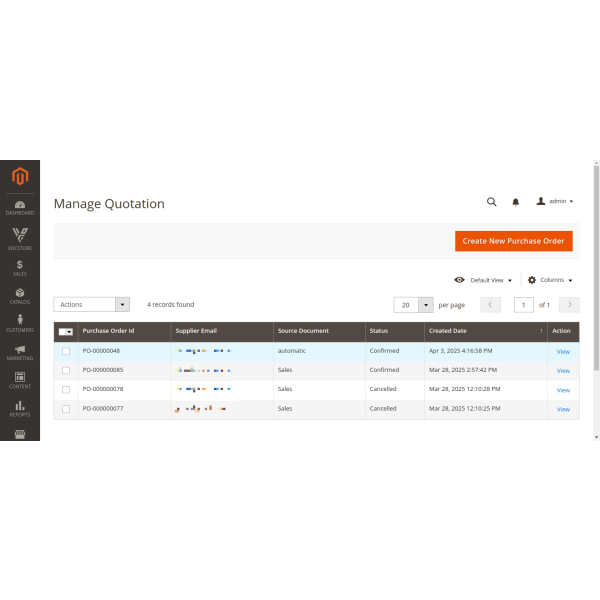Screen dimensions: 600x600
Task: Open the admin account menu
Action: click(555, 201)
